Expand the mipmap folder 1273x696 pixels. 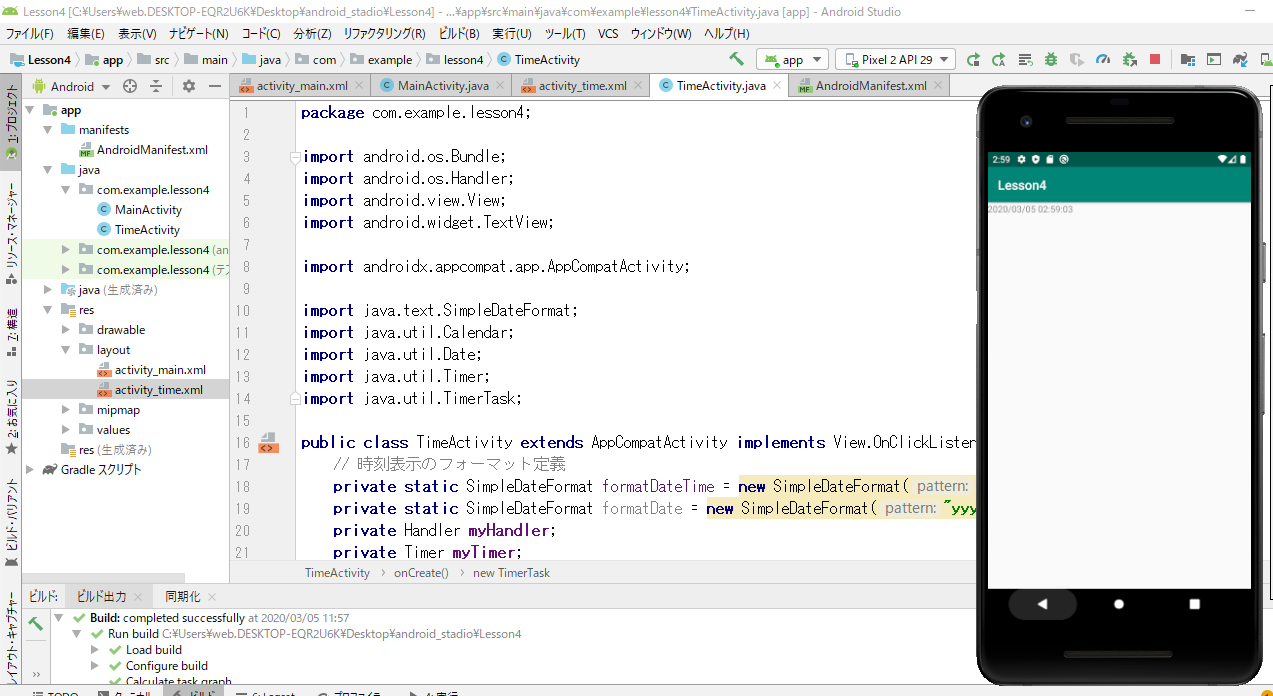pyautogui.click(x=66, y=410)
